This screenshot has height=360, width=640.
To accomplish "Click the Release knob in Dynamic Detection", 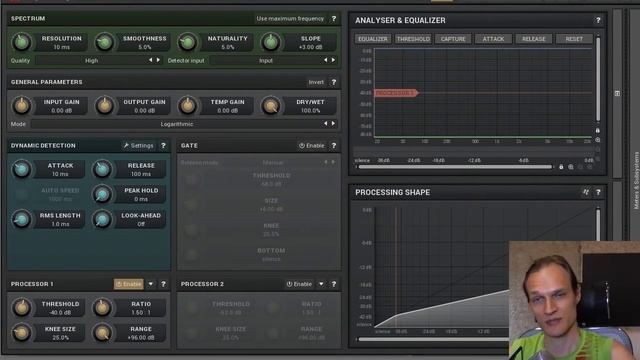I will pos(102,169).
